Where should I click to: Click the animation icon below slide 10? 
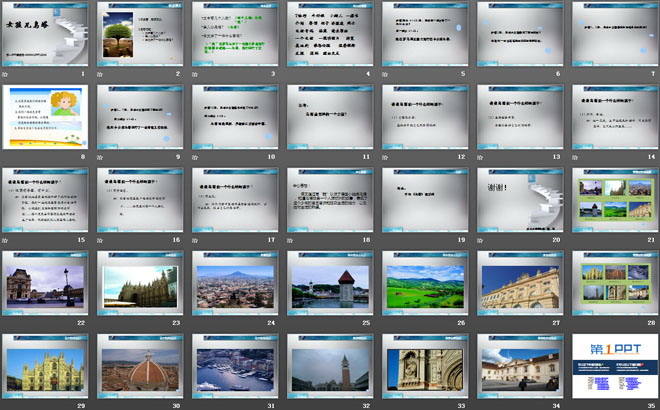point(197,157)
